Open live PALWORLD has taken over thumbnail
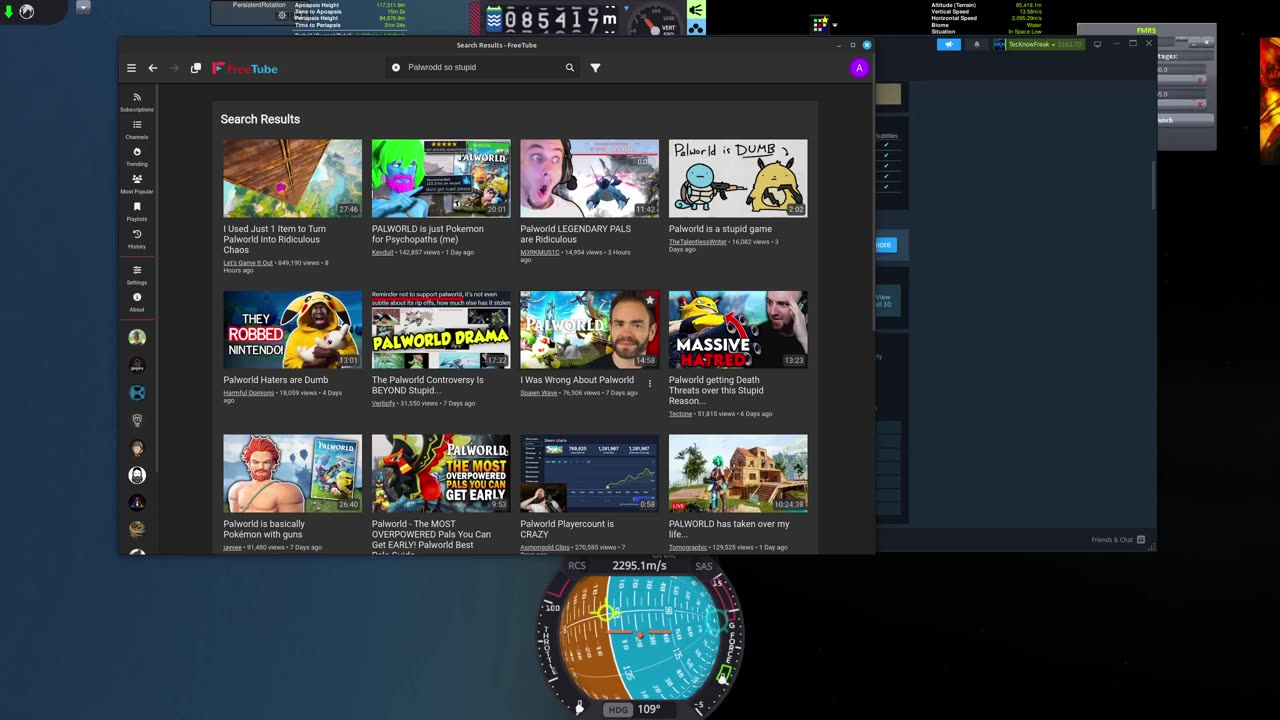Image resolution: width=1280 pixels, height=720 pixels. click(x=738, y=473)
